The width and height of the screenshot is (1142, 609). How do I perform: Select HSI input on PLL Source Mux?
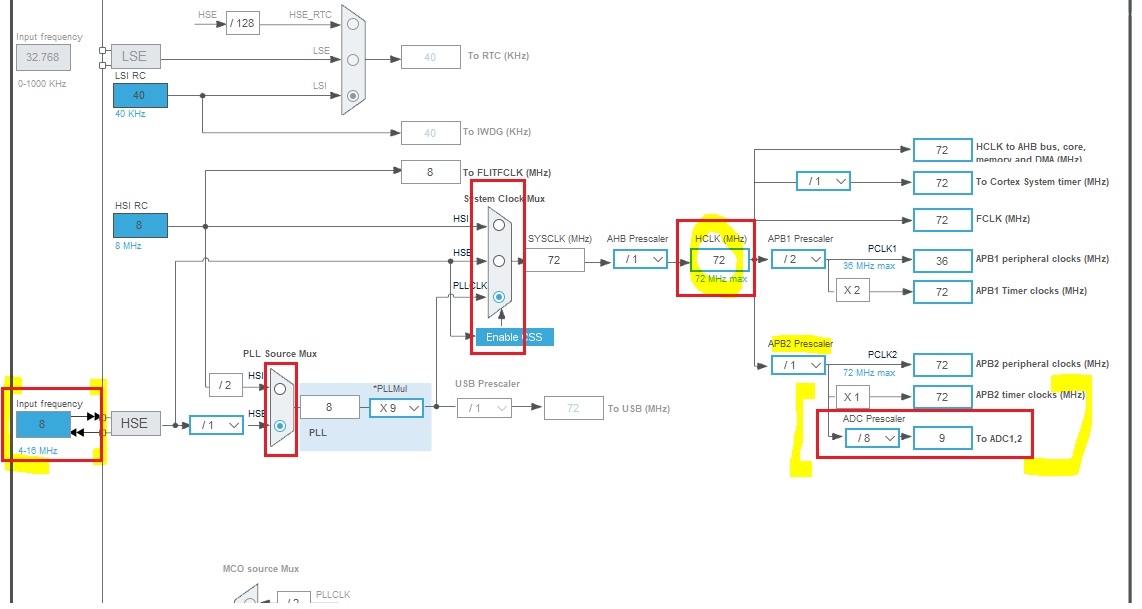coord(280,389)
